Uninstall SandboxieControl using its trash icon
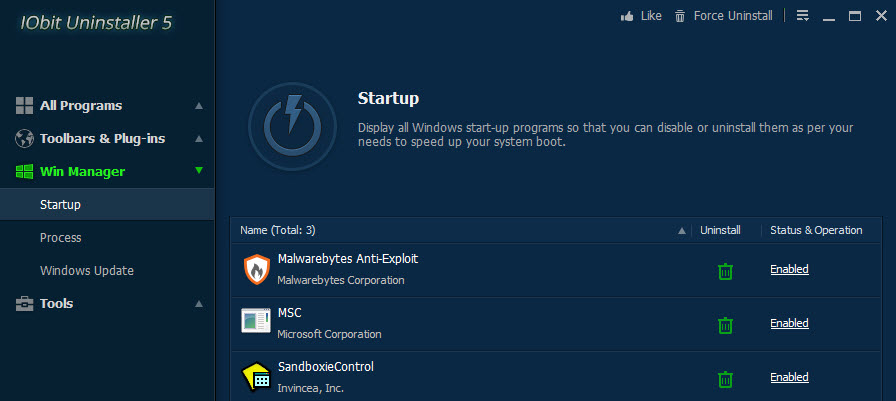The width and height of the screenshot is (896, 401). point(725,379)
